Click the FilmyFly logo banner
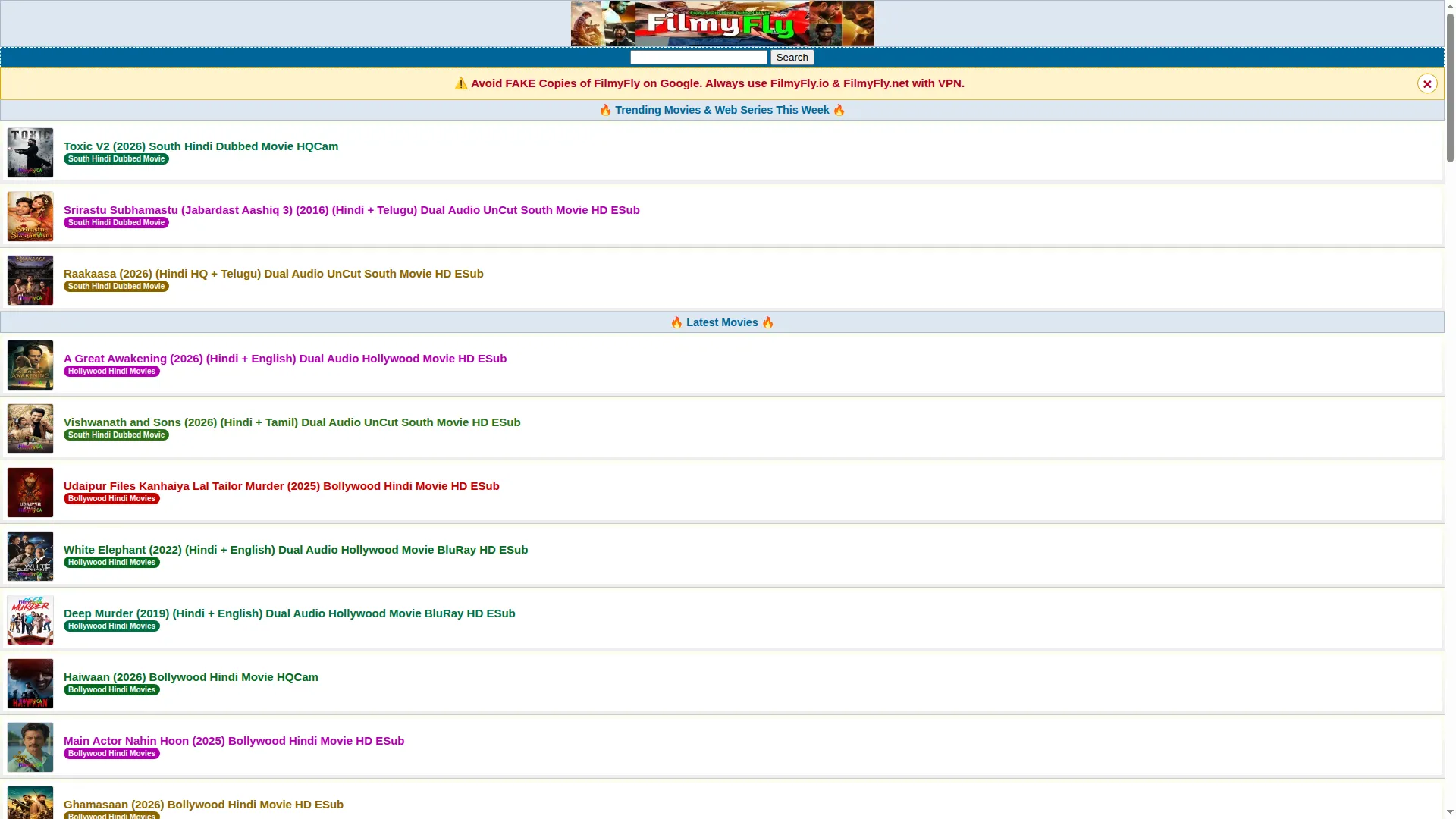Screen dimensions: 1456x819 (x=722, y=24)
